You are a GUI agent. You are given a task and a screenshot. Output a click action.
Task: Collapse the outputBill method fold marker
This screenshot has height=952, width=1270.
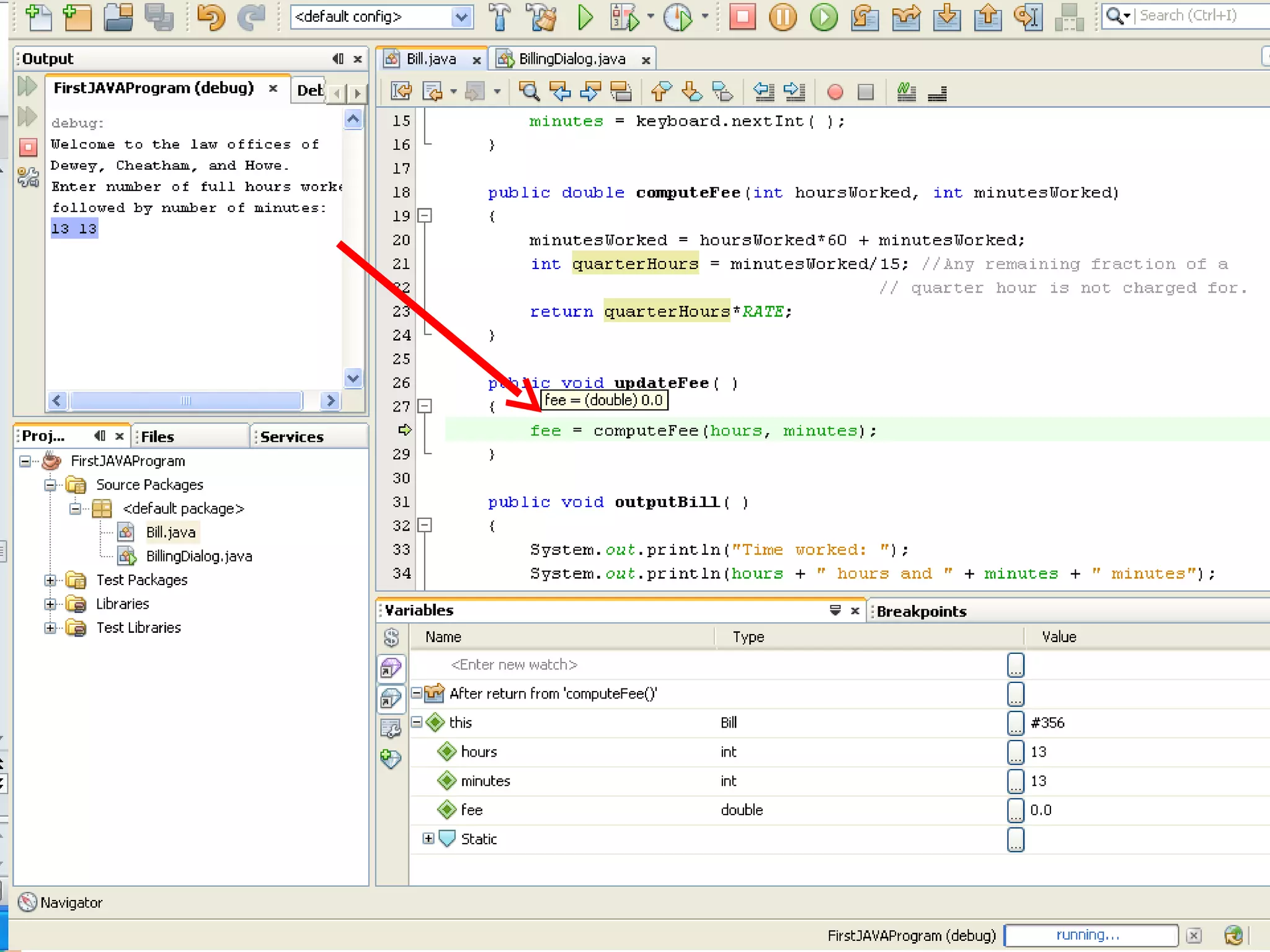click(425, 525)
